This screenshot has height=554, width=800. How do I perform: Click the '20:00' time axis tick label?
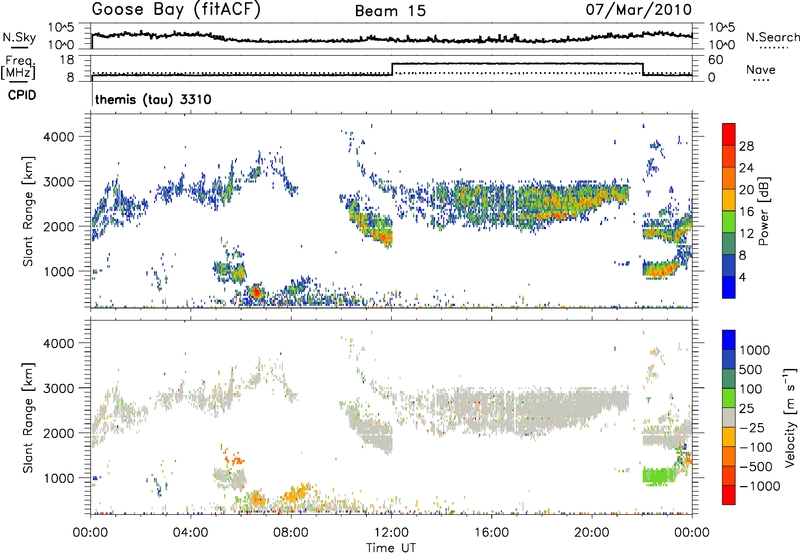click(591, 533)
